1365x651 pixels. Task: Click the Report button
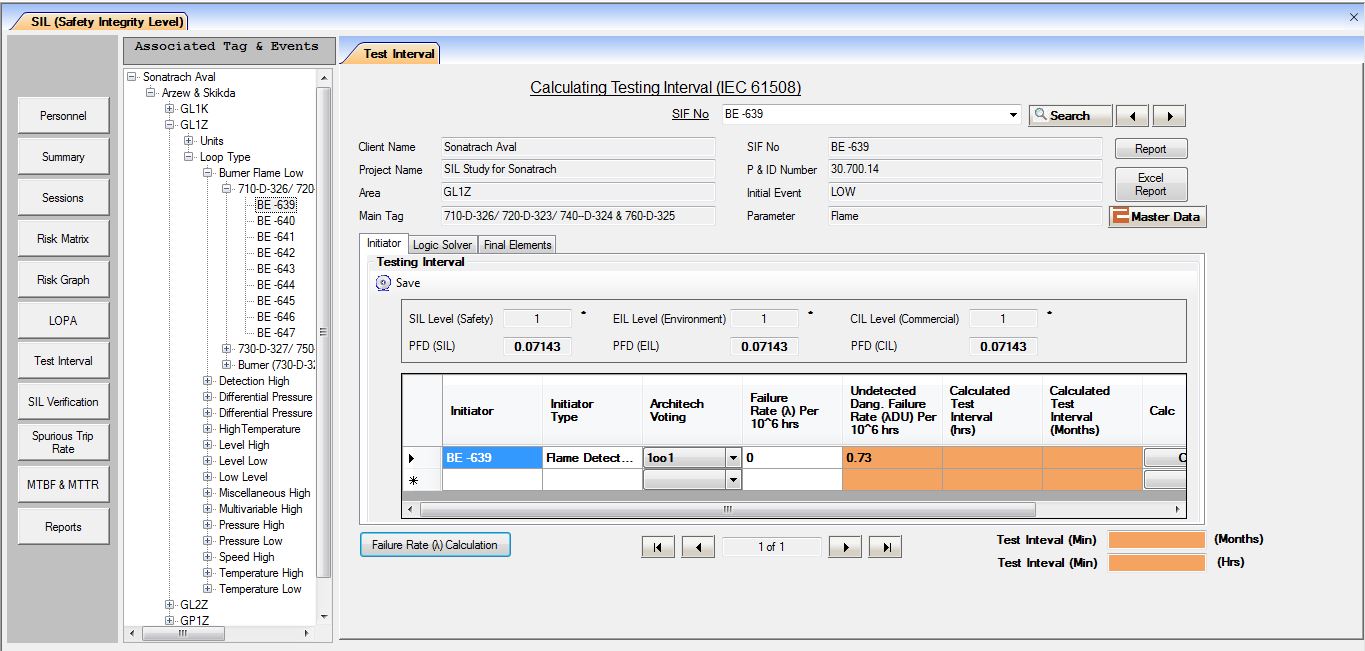1151,149
